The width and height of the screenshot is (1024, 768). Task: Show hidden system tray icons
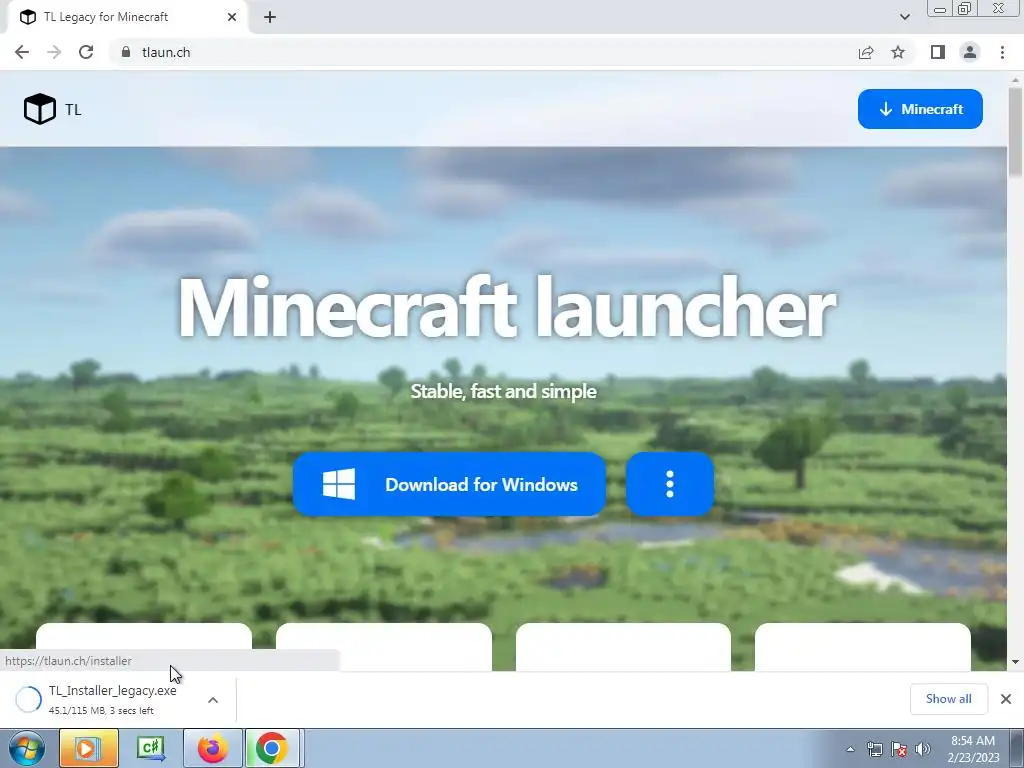tap(850, 749)
